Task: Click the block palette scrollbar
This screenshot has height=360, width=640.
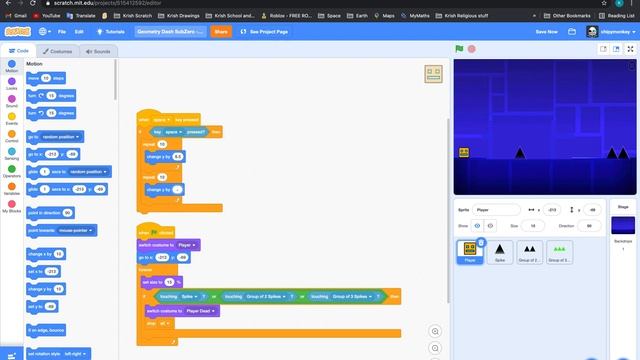Action: pyautogui.click(x=116, y=80)
